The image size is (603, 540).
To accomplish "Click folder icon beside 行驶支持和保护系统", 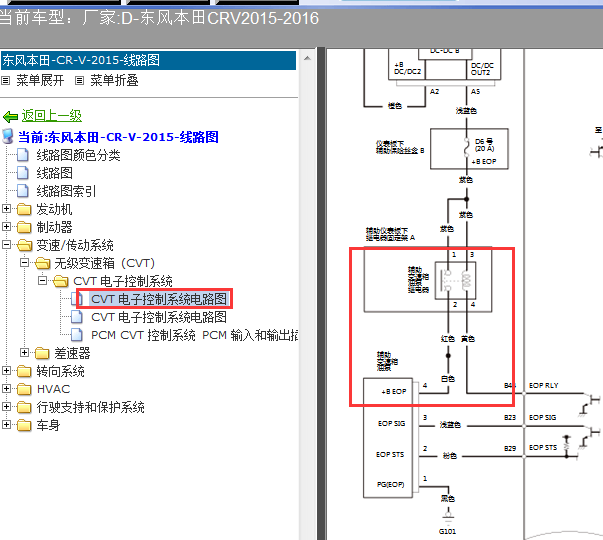I will coord(24,407).
